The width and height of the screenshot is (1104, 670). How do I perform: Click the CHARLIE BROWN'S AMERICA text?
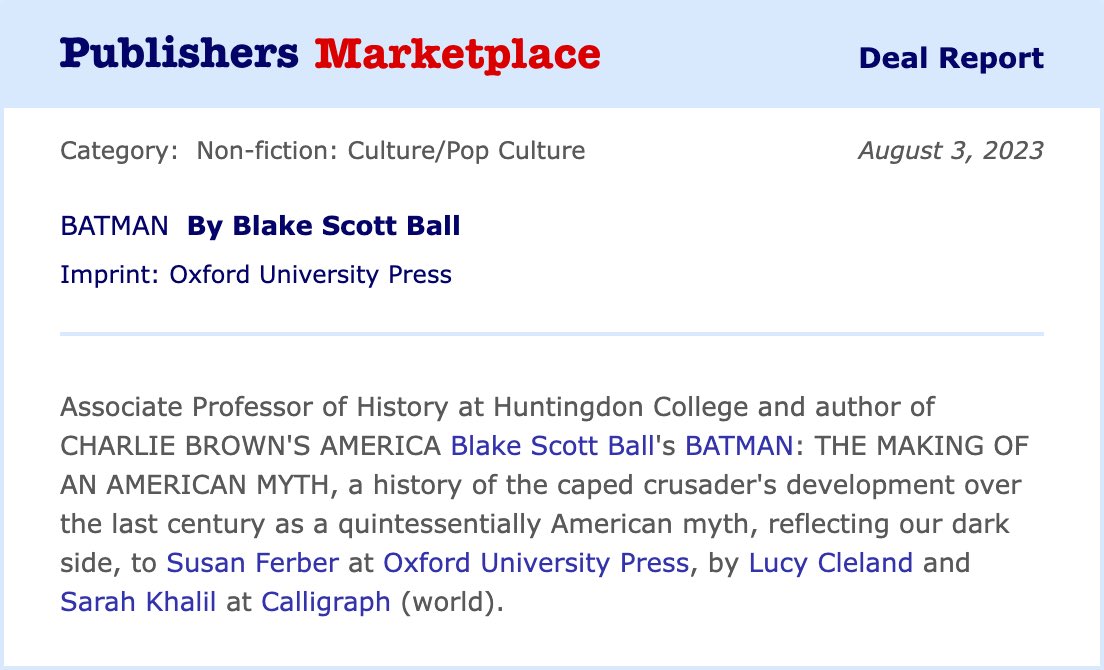pos(251,446)
